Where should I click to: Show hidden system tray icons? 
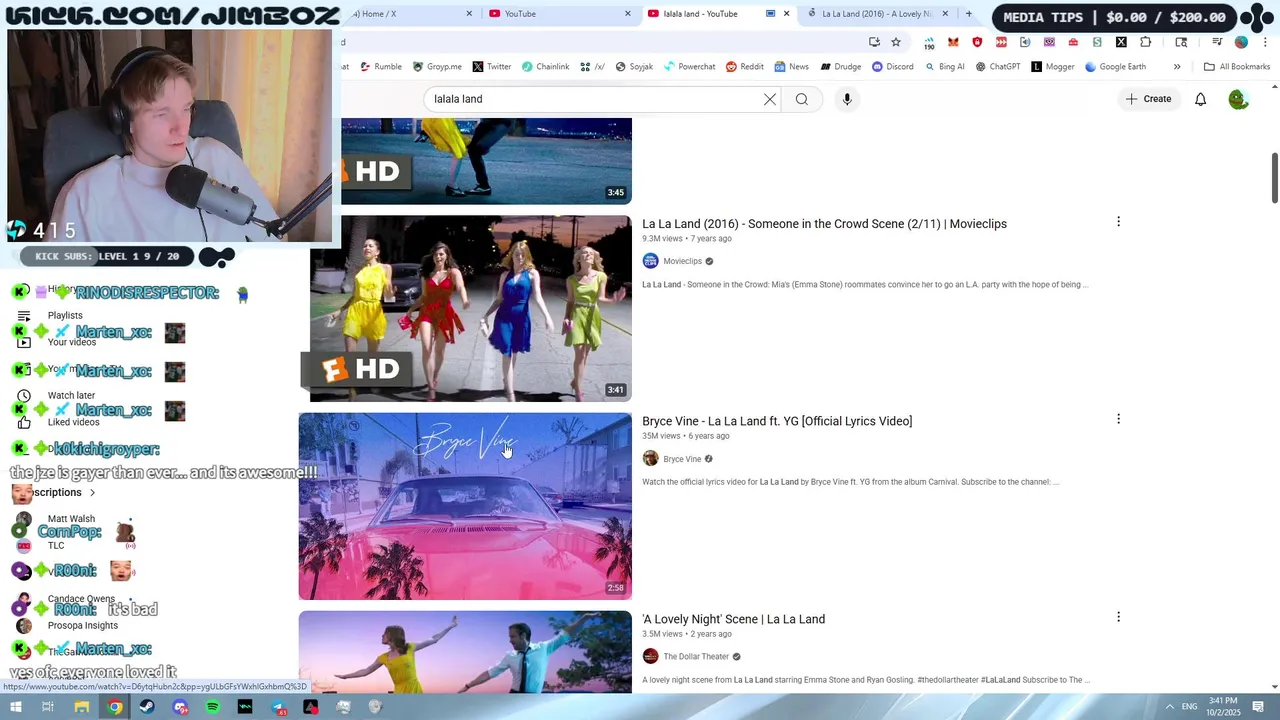[x=1169, y=707]
